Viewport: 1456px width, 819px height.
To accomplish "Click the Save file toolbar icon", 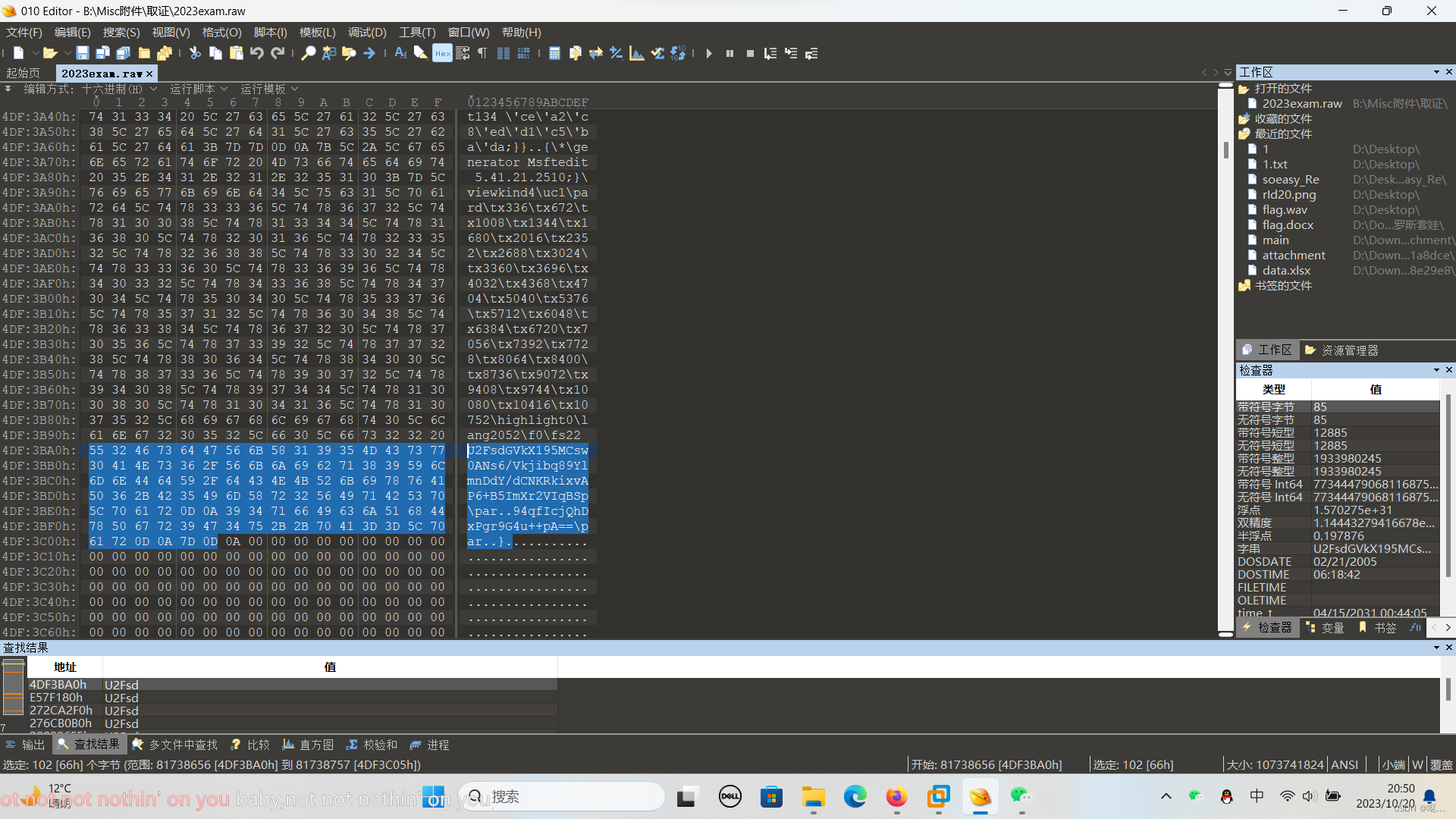I will tap(82, 53).
